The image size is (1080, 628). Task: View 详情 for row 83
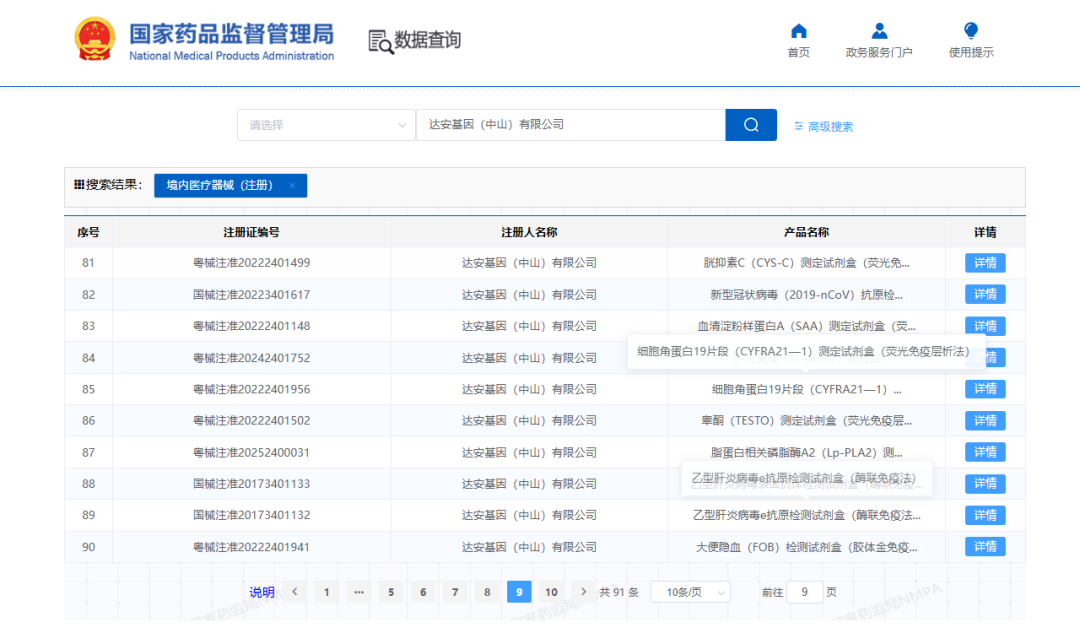click(985, 326)
